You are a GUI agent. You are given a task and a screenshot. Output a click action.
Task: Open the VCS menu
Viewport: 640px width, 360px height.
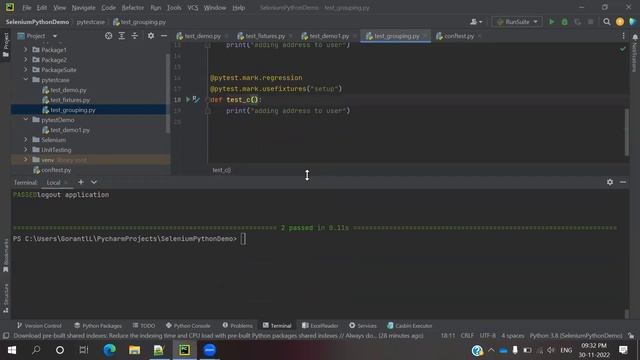pos(193,8)
